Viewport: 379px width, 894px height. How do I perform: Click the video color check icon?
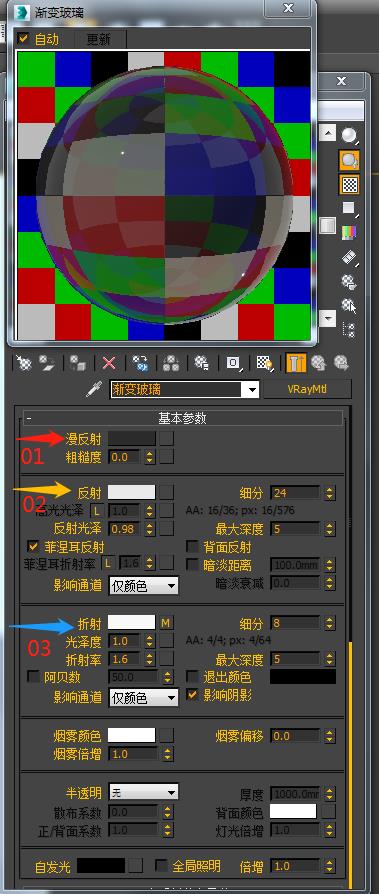point(349,233)
